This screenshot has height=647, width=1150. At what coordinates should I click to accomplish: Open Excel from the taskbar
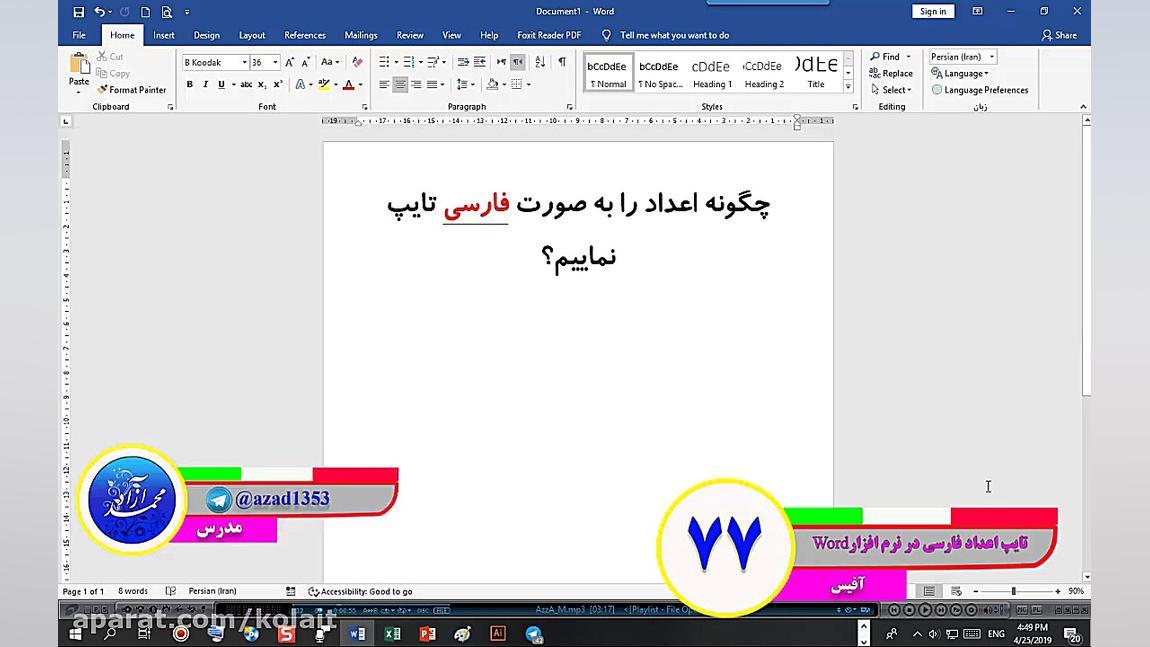point(391,633)
